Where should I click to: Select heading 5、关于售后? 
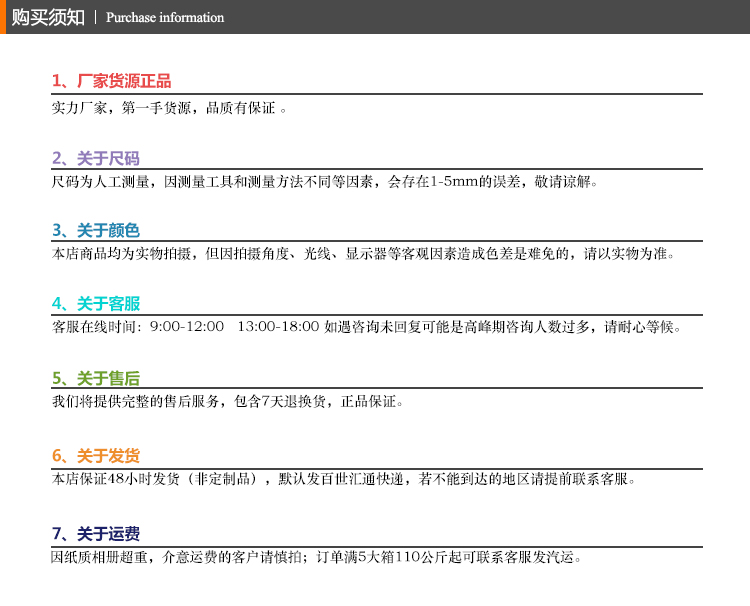96,378
